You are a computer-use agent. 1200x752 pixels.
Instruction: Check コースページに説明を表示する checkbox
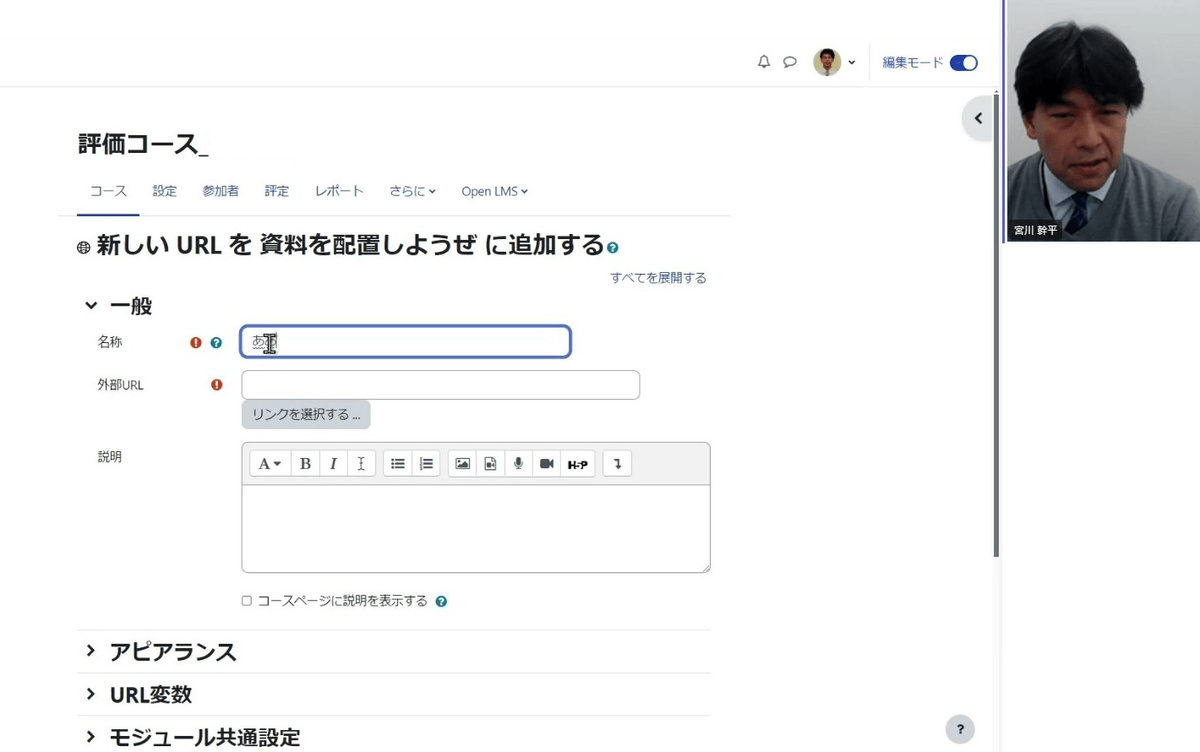(x=247, y=601)
